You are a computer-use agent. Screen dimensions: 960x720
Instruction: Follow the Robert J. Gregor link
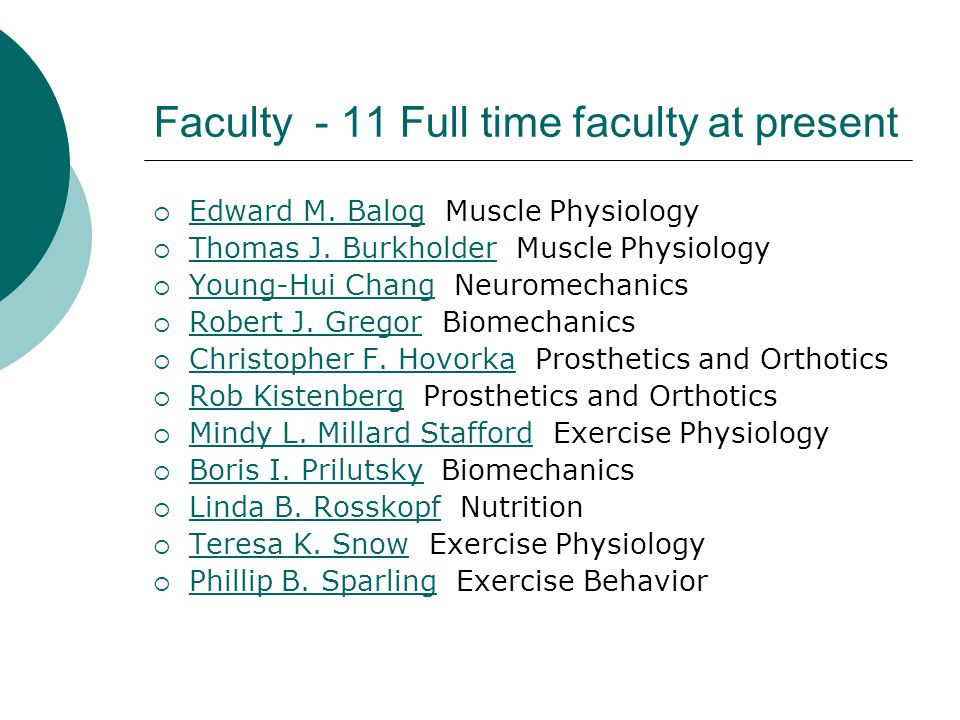point(306,323)
